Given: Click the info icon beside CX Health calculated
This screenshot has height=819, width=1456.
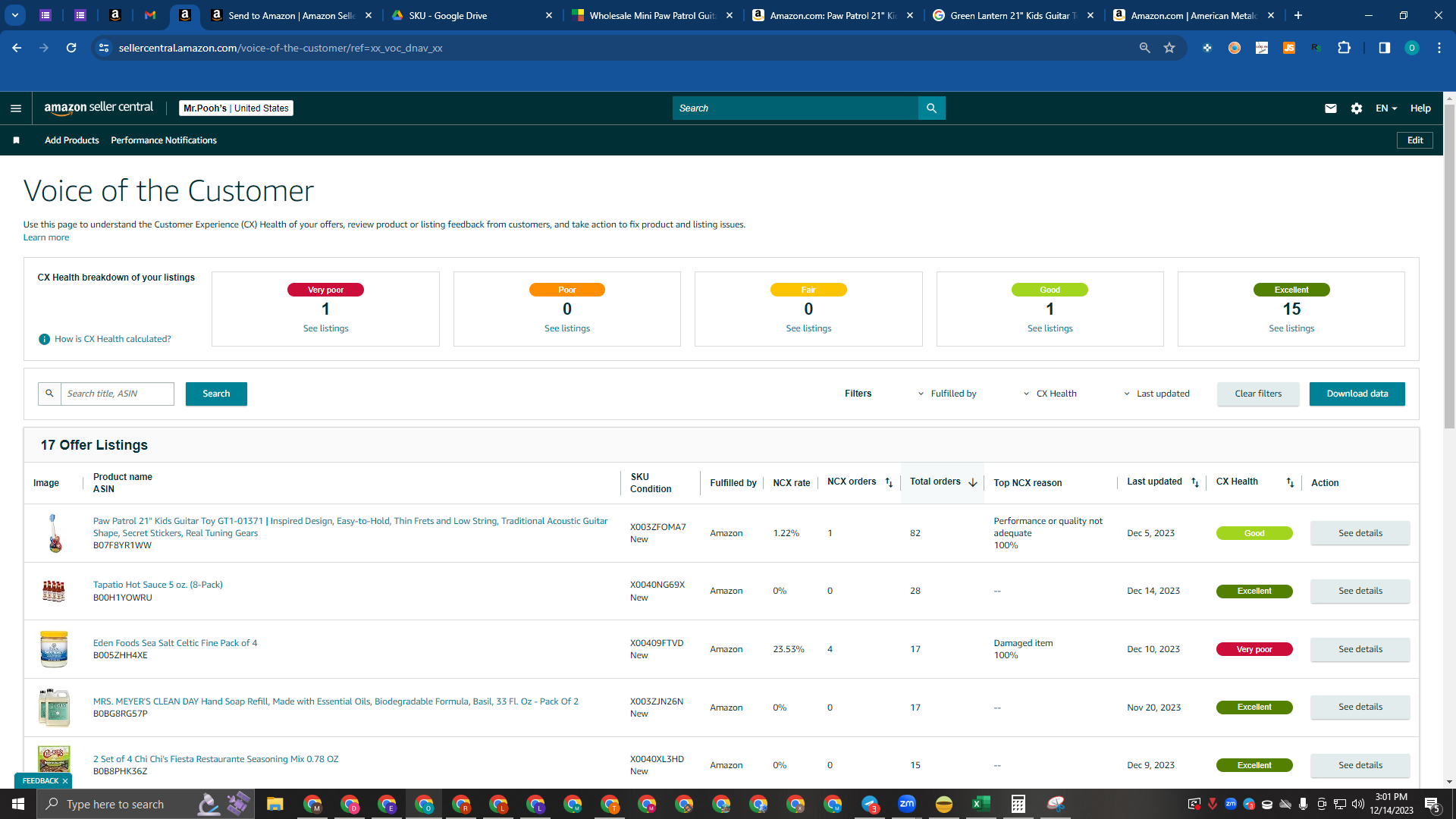Looking at the screenshot, I should [x=44, y=339].
